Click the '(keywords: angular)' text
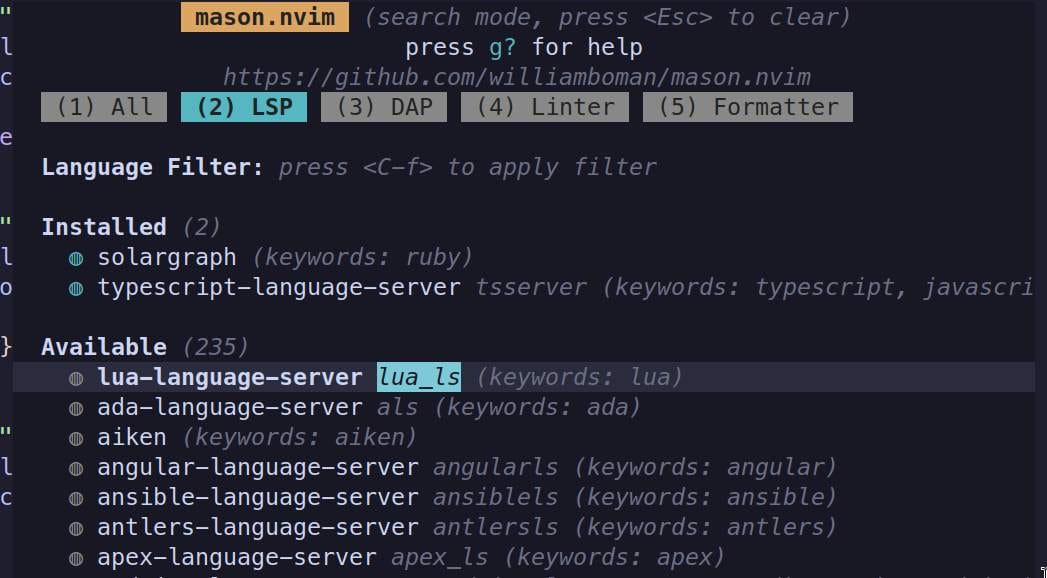The image size is (1047, 578). click(x=705, y=468)
